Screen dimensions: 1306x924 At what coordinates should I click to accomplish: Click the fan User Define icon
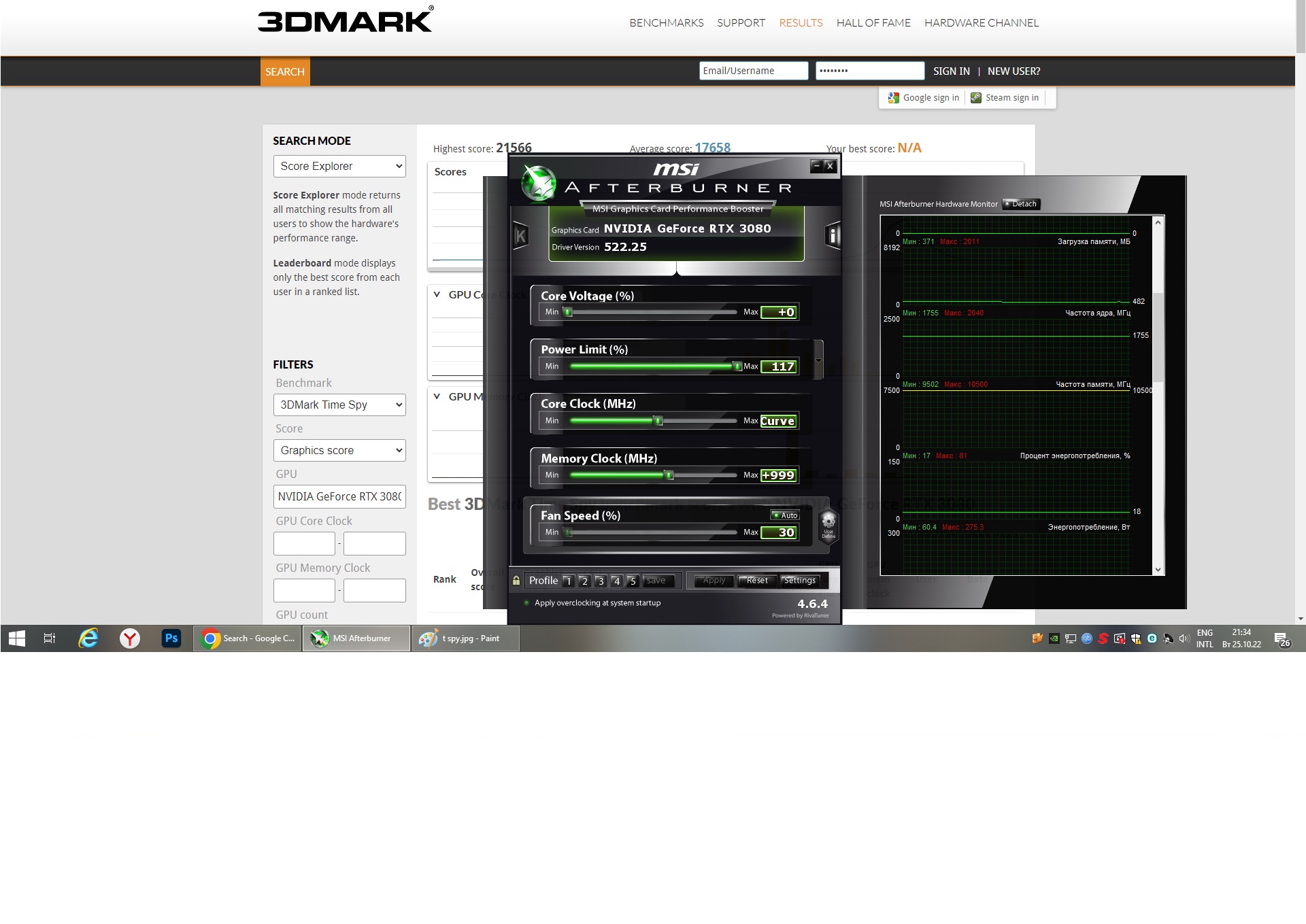pos(828,524)
